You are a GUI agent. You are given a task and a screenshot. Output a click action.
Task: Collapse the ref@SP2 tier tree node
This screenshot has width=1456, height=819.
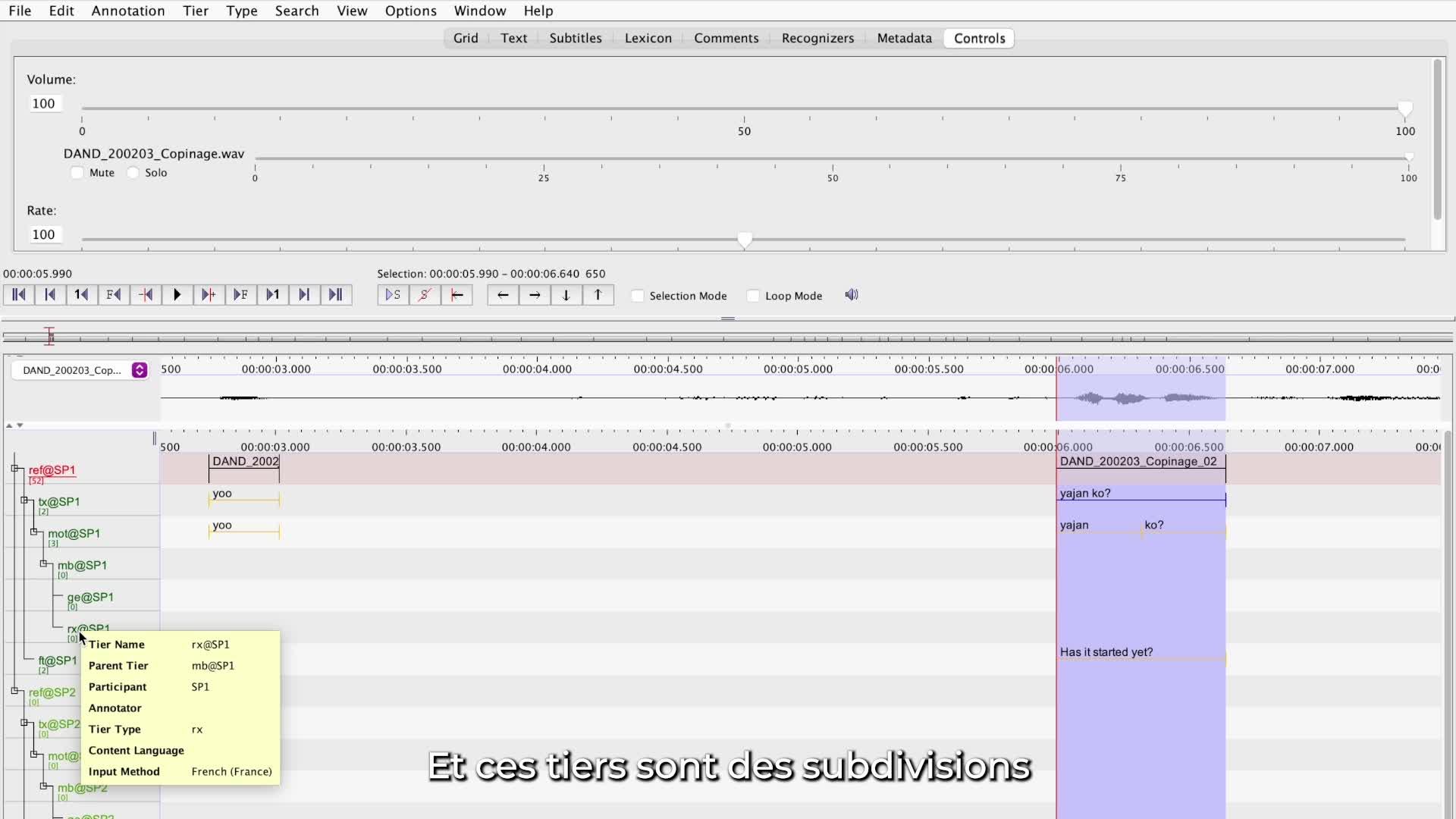click(15, 691)
